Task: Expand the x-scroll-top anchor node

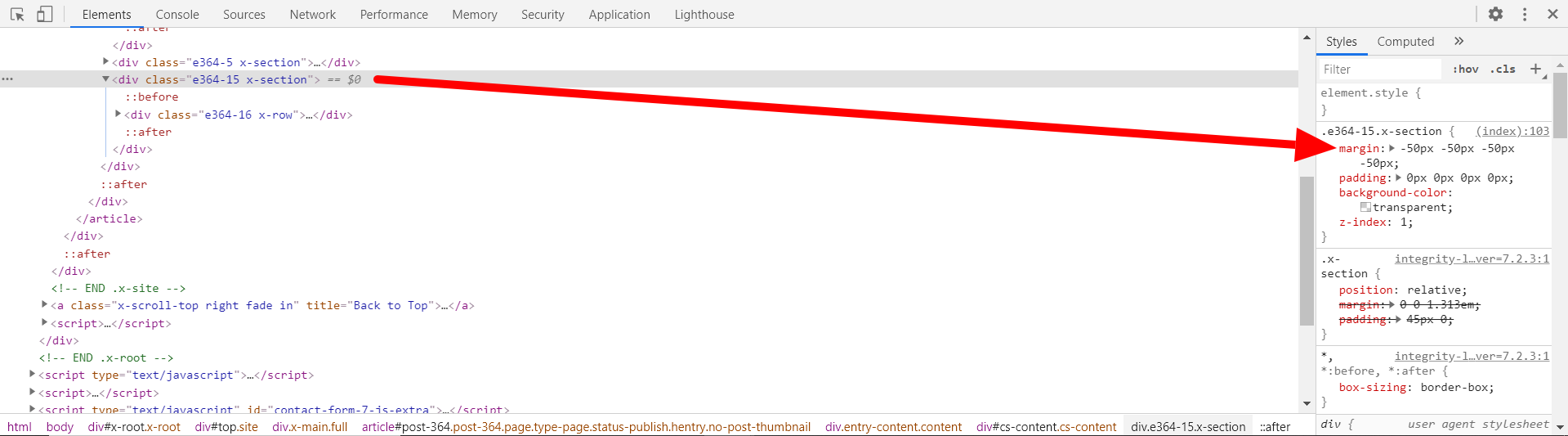Action: pos(44,304)
